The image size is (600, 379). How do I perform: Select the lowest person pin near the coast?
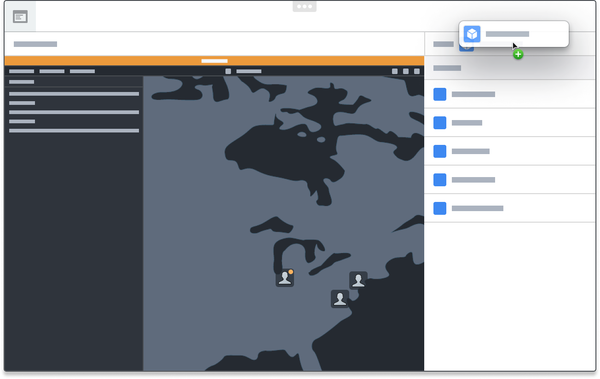[x=340, y=299]
